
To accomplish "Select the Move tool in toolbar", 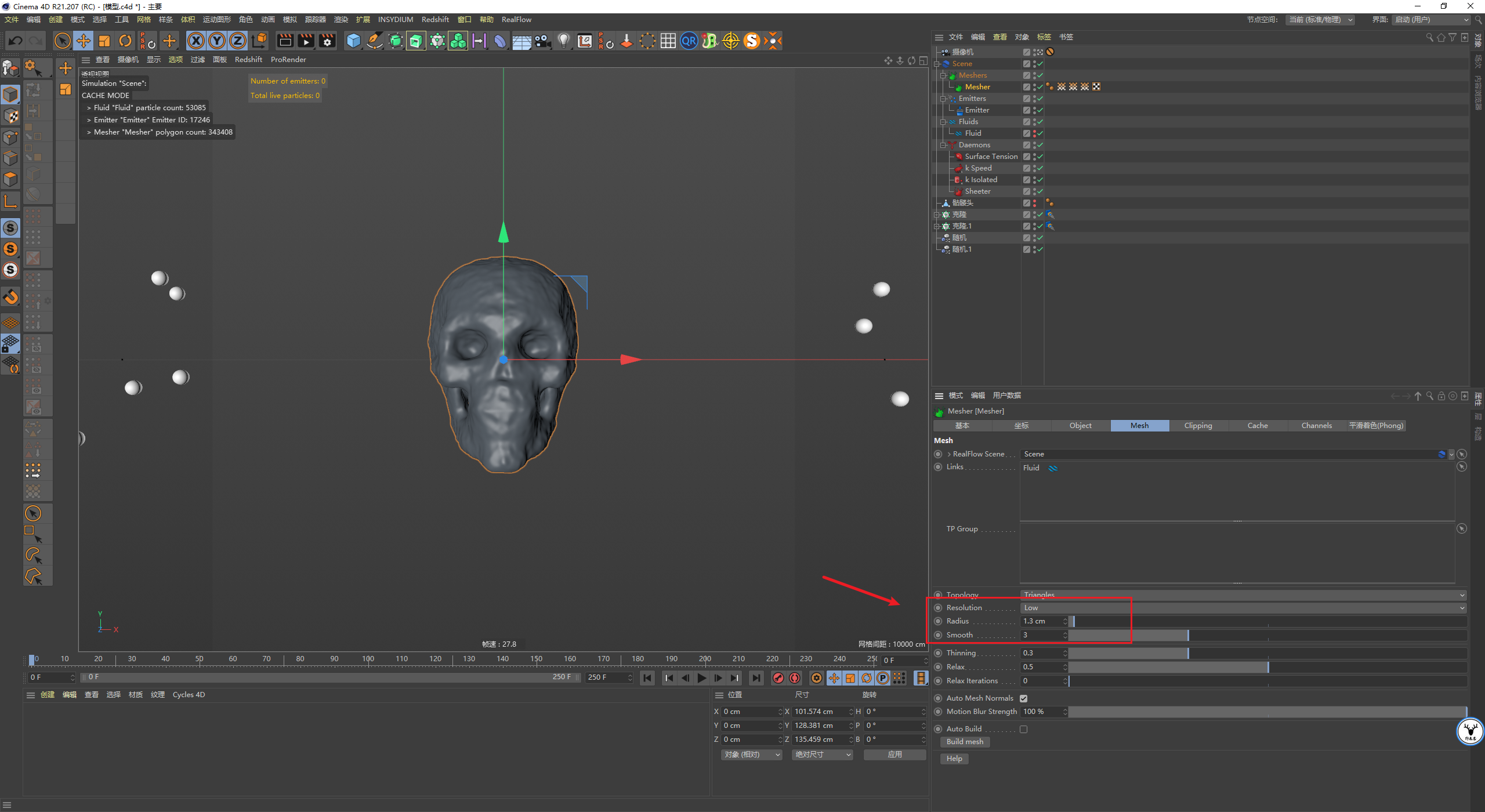I will (84, 41).
